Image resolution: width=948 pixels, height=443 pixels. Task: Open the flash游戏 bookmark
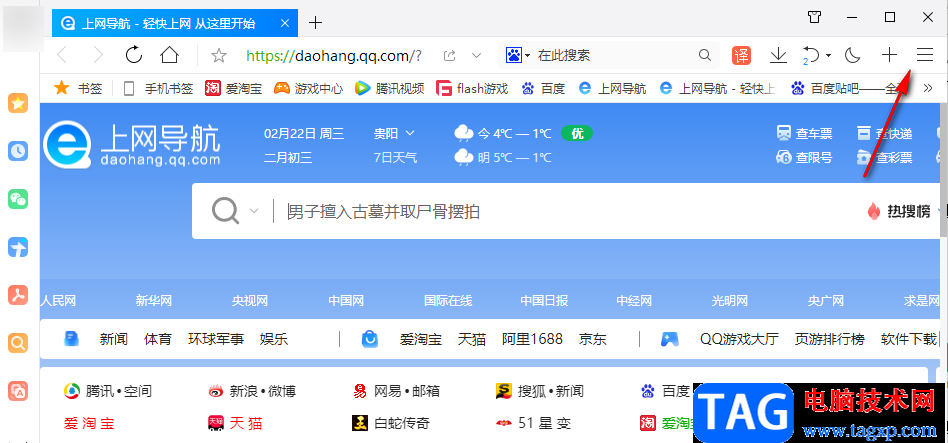click(x=472, y=89)
